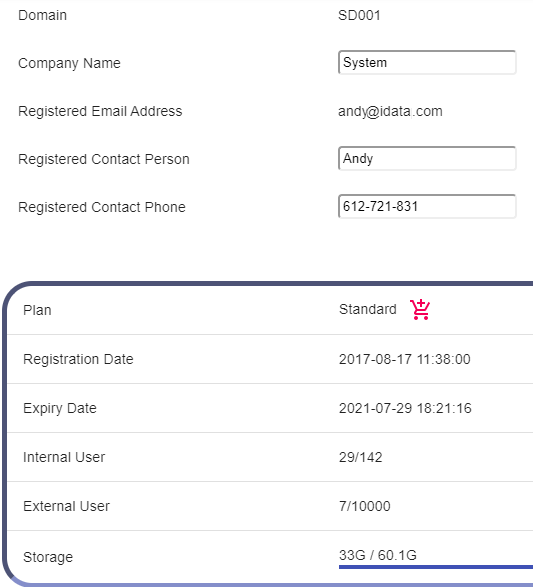Viewport: 533px width, 587px height.
Task: Click the Company Name label
Action: coord(69,63)
